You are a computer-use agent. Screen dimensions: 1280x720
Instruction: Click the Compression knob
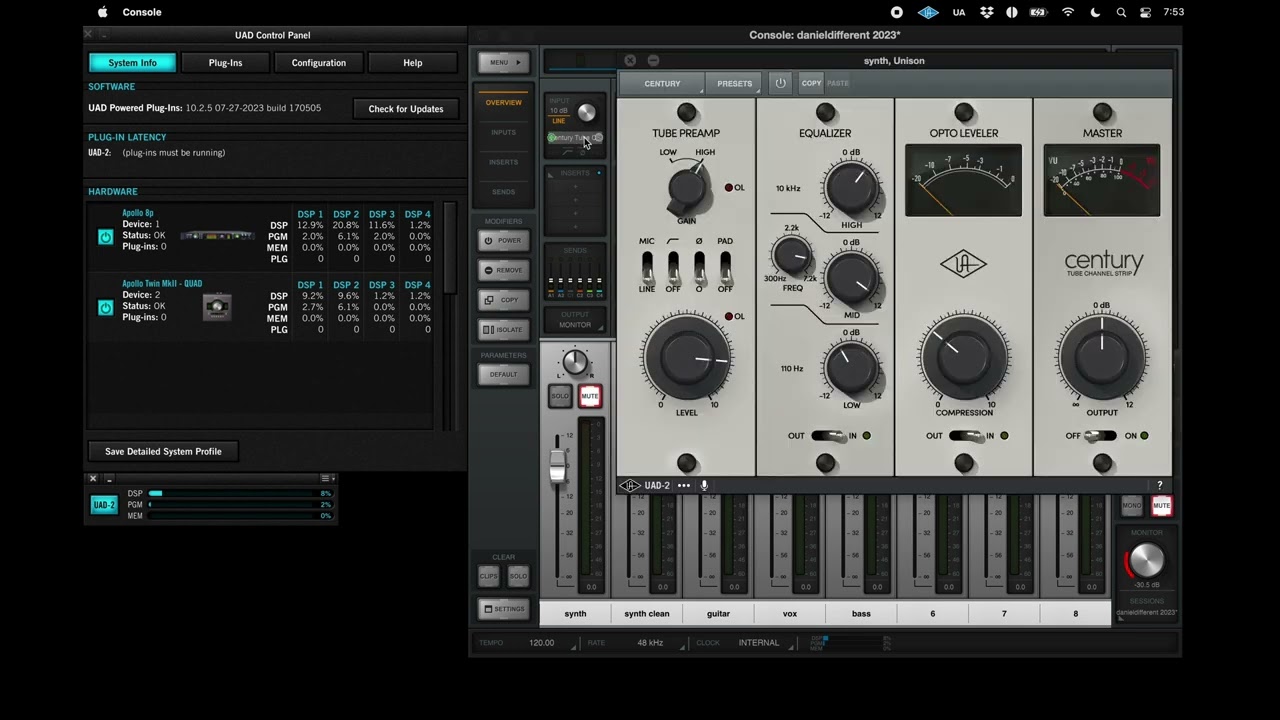click(x=964, y=357)
